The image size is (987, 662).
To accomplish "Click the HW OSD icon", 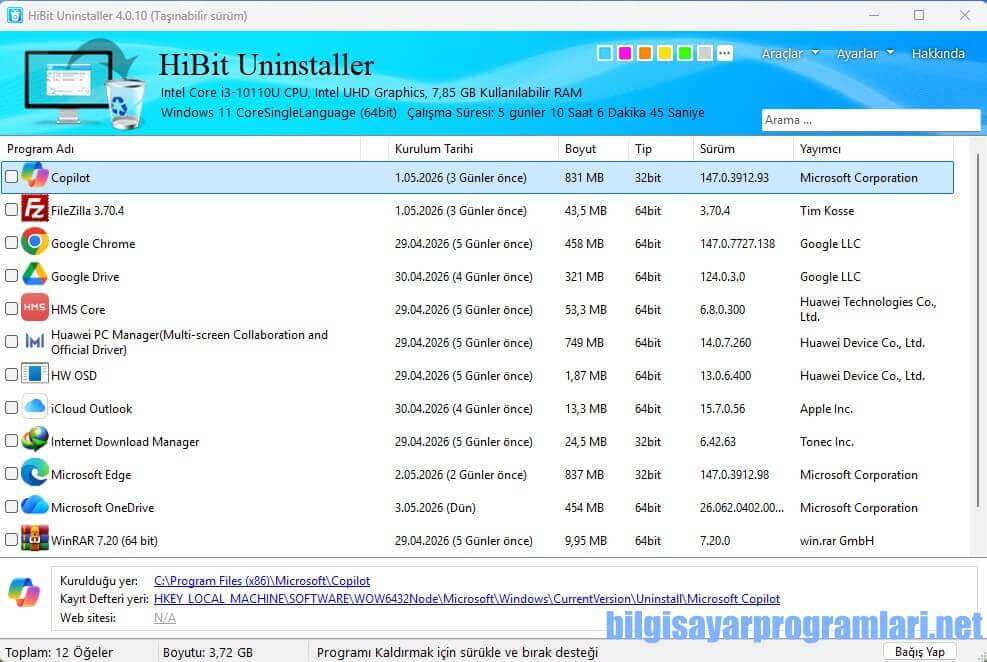I will pyautogui.click(x=35, y=374).
